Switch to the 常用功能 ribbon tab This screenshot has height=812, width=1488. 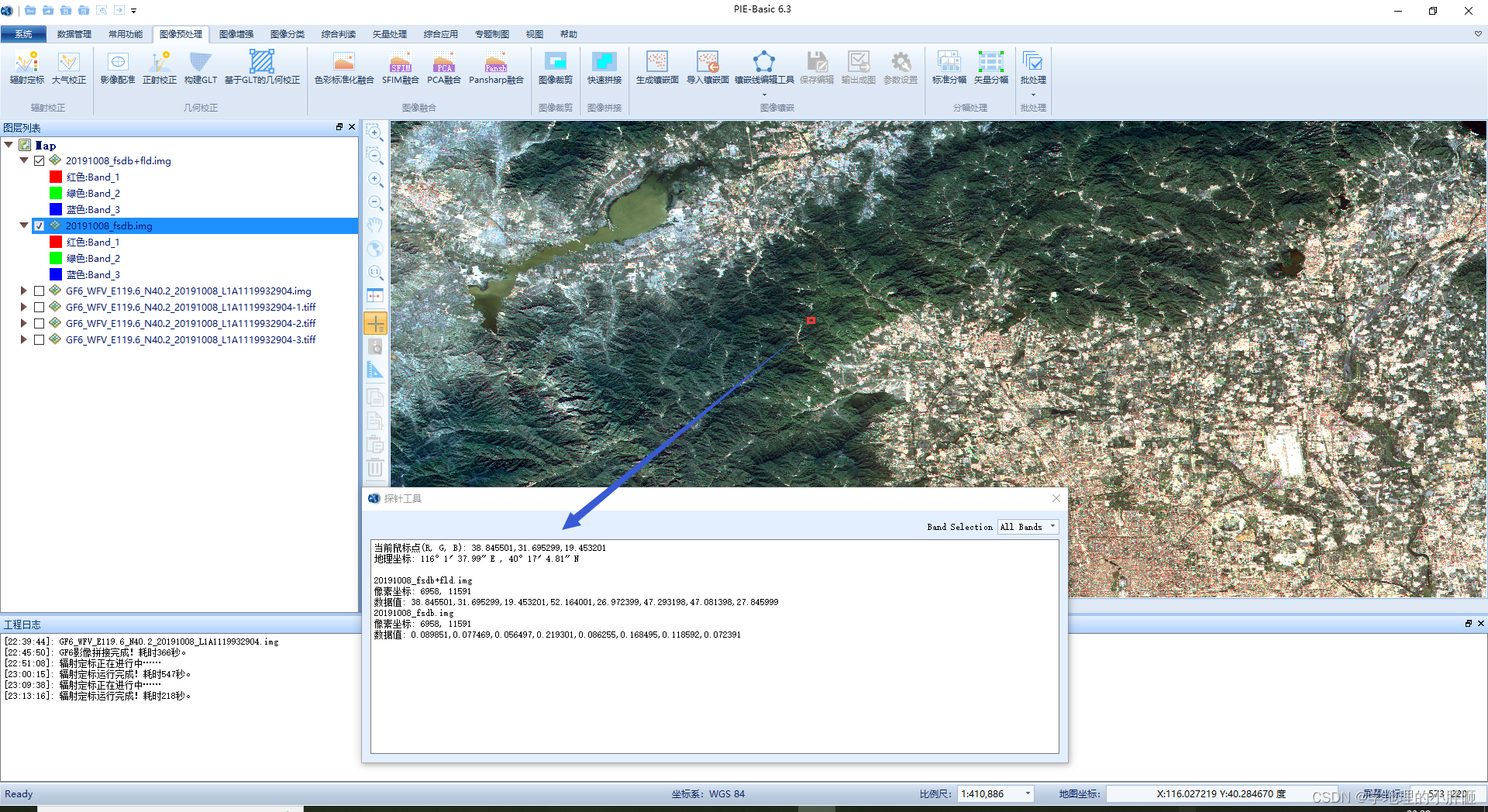[126, 34]
